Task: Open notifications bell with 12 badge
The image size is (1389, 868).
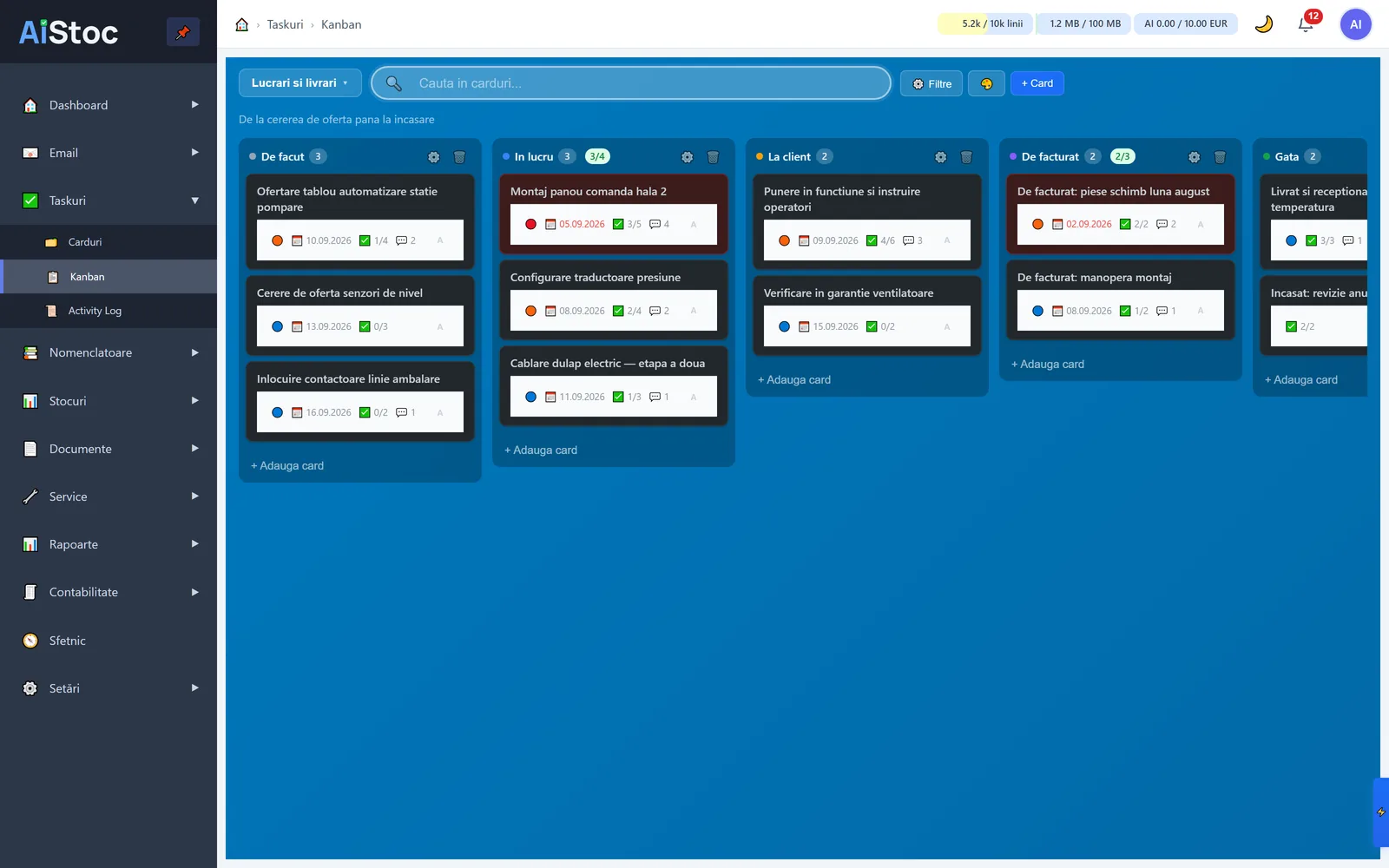Action: (1306, 24)
